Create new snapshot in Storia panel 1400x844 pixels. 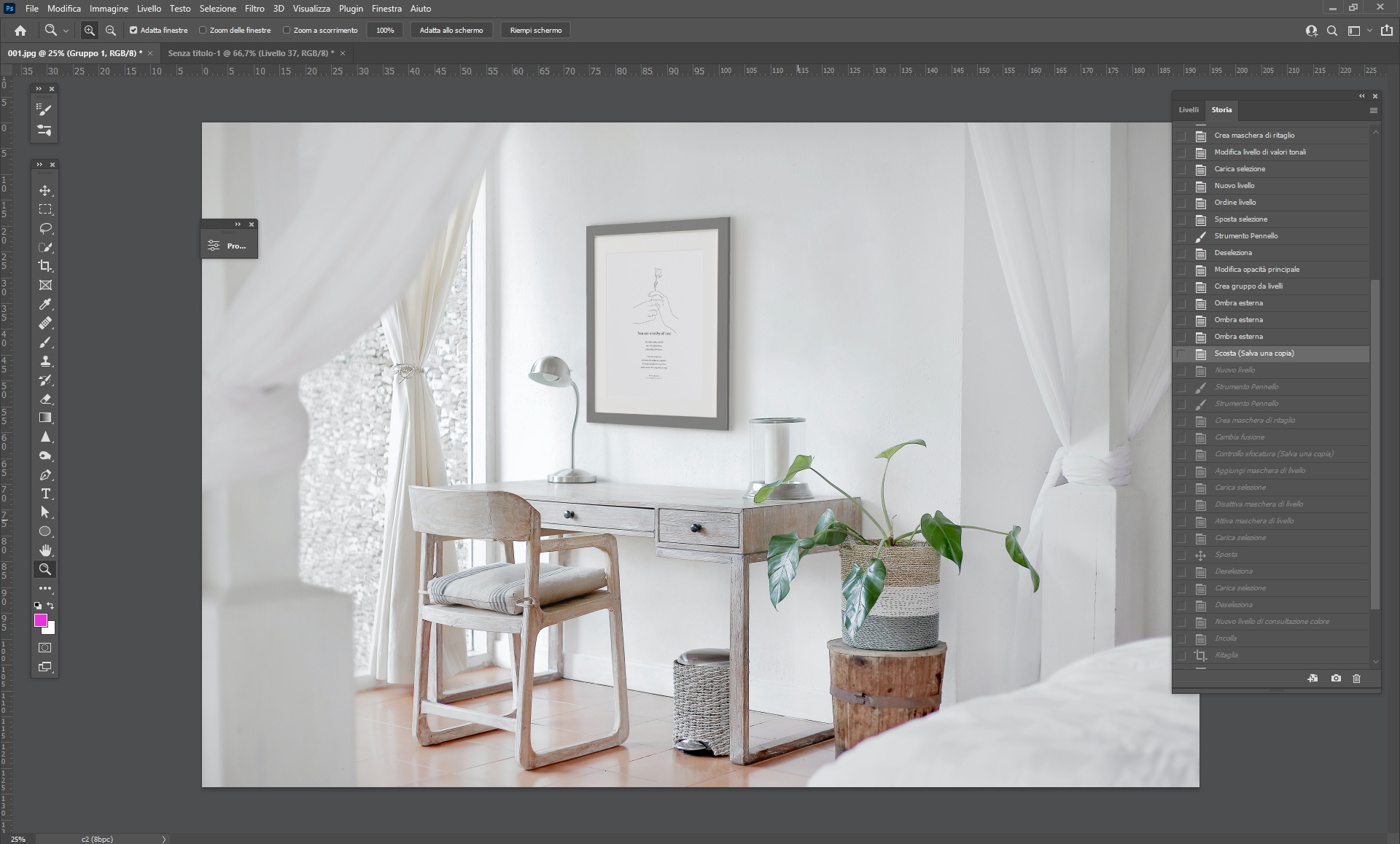[1336, 679]
